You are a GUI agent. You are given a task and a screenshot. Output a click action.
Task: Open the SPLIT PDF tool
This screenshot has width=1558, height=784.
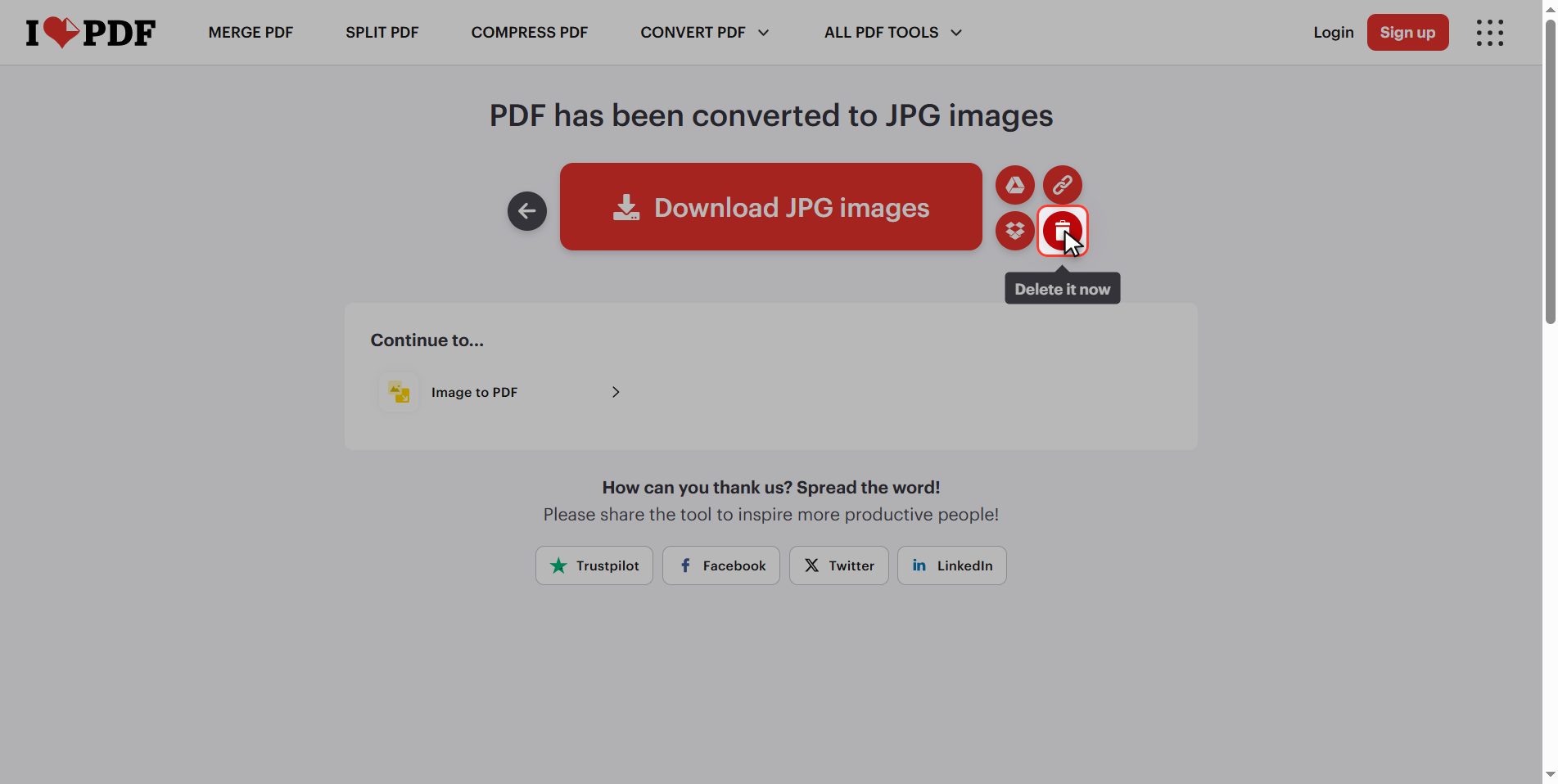[382, 33]
